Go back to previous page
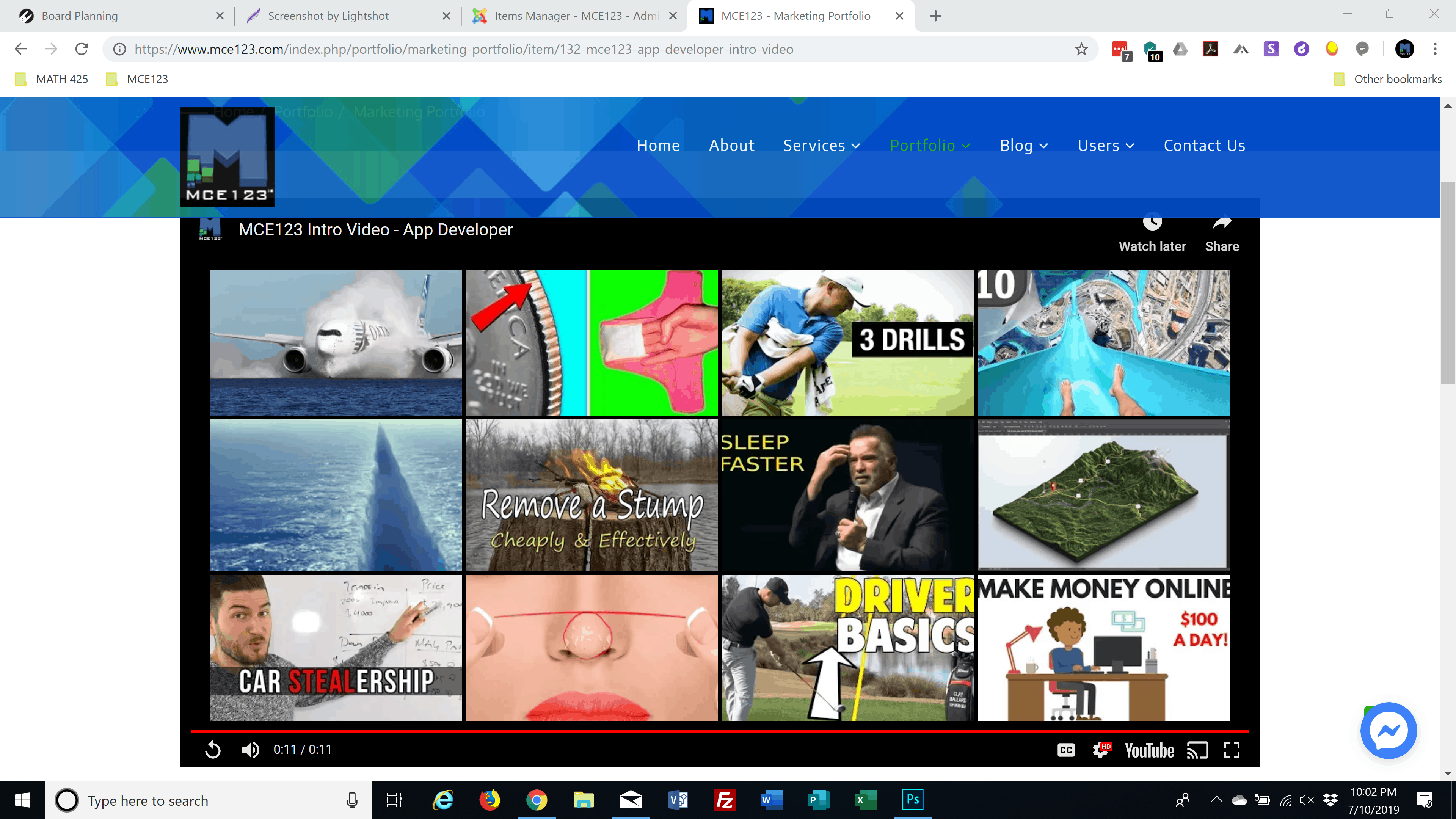The height and width of the screenshot is (819, 1456). tap(21, 49)
